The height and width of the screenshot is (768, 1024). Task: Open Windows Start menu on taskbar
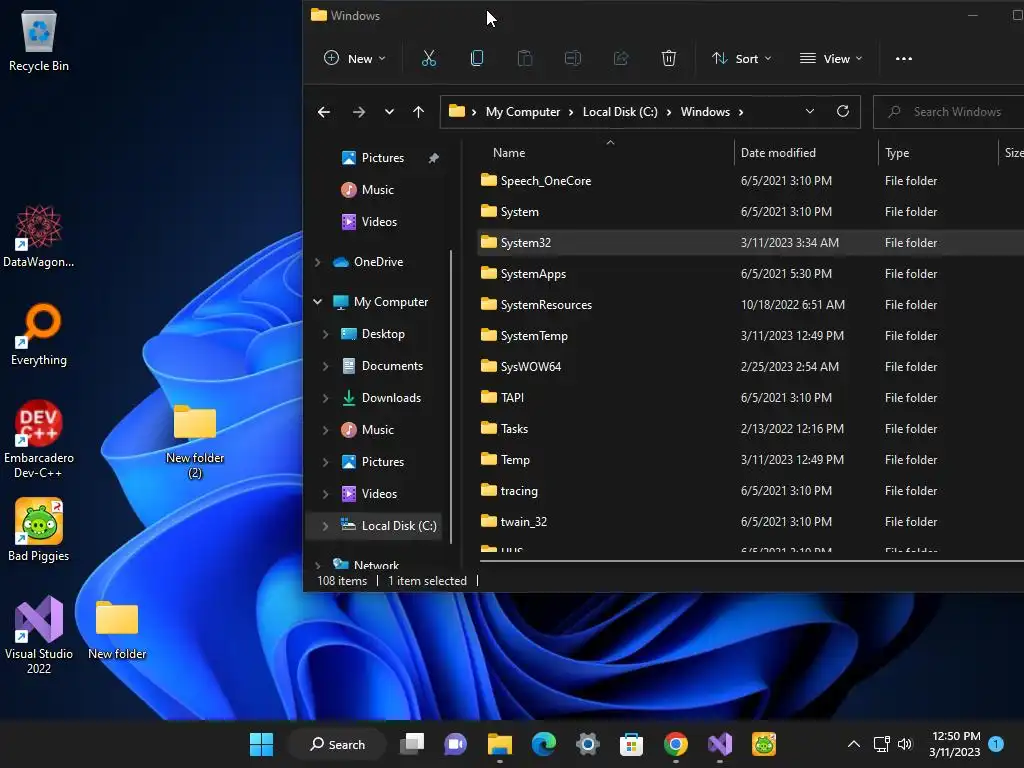[261, 744]
